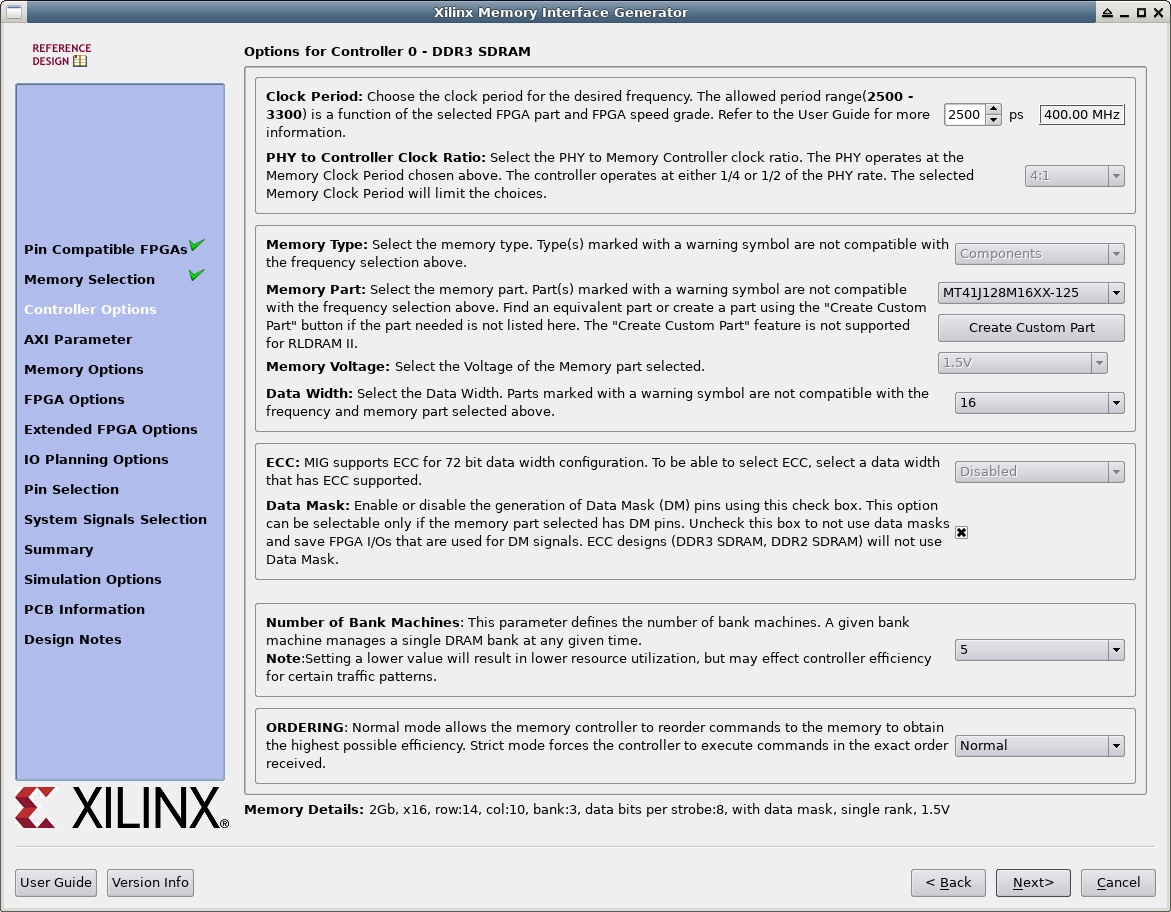Screen dimensions: 1171x912
Task: Open the Memory Part dropdown
Action: (1030, 293)
